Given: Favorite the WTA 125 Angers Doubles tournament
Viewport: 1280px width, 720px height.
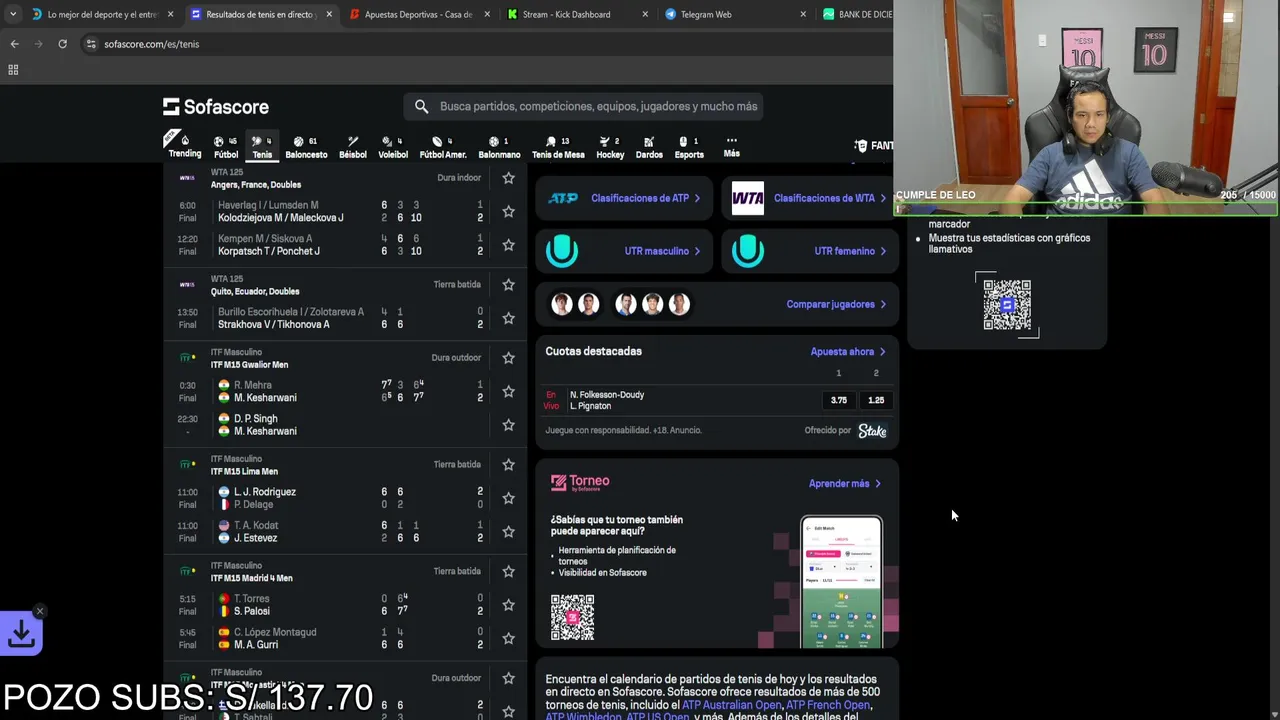Looking at the screenshot, I should click(x=508, y=178).
